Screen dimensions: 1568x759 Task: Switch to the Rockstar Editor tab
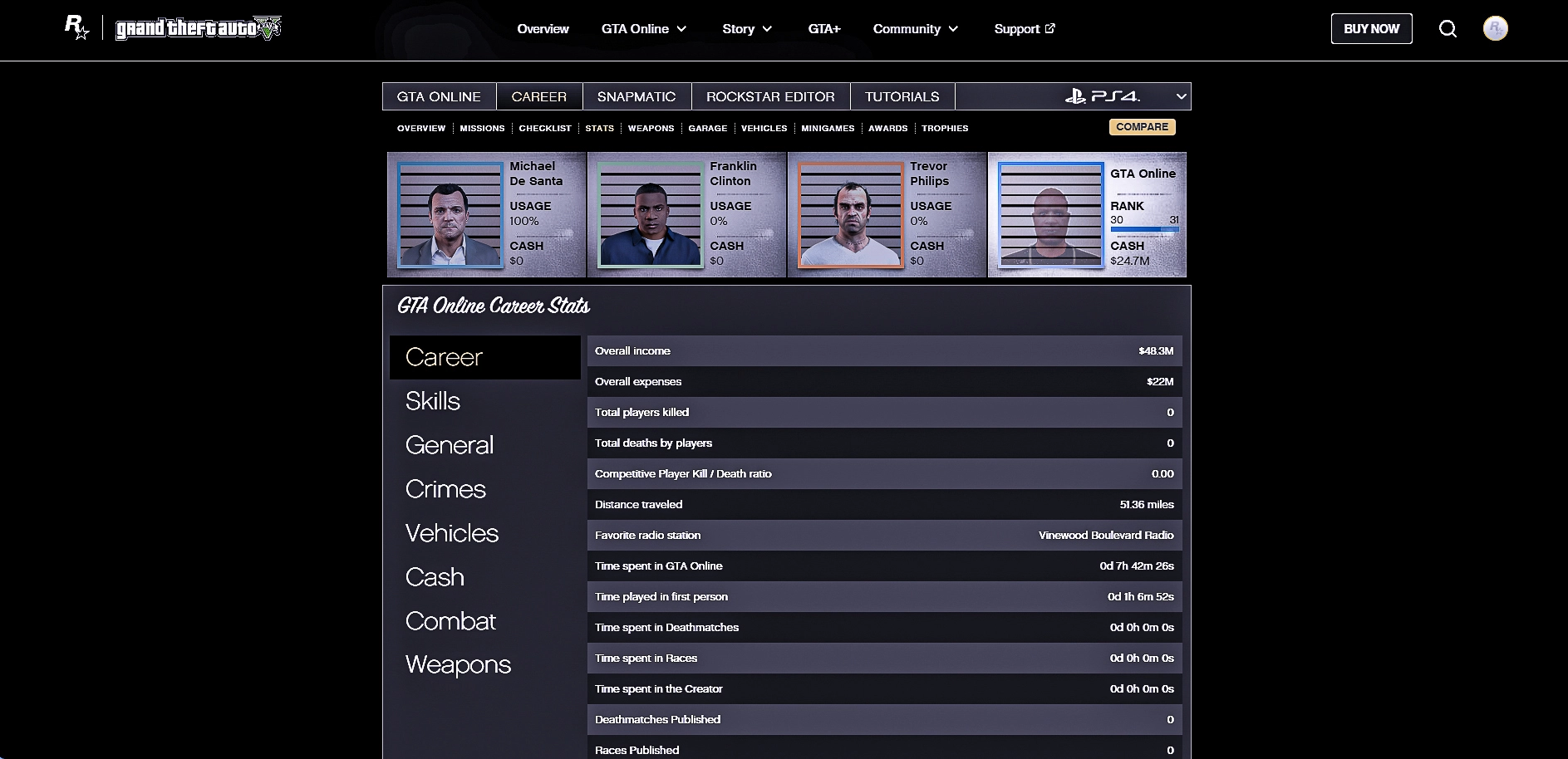(x=770, y=96)
